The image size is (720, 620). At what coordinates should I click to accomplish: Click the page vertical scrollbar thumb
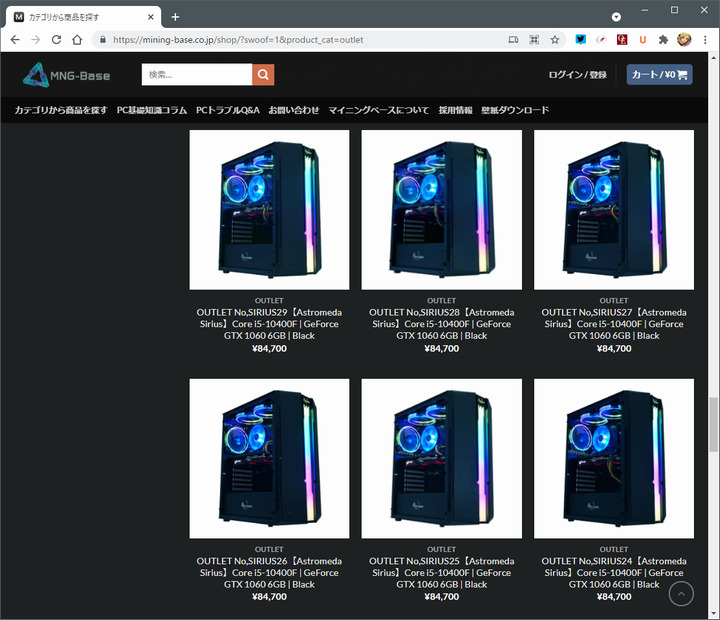pos(713,424)
